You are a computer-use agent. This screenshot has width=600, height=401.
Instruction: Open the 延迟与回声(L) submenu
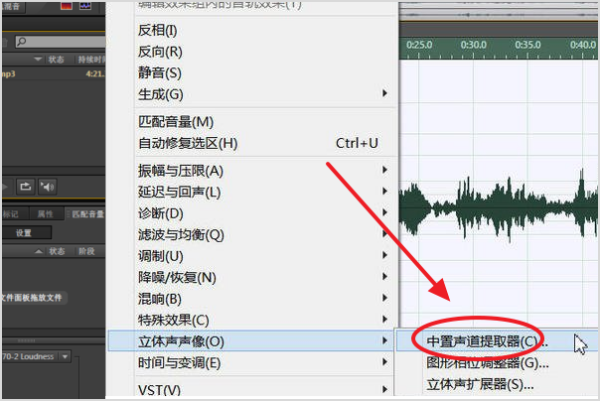pos(264,192)
